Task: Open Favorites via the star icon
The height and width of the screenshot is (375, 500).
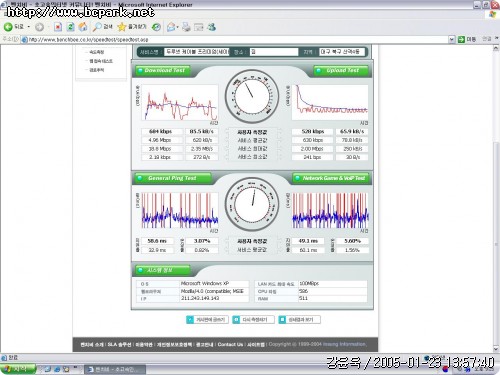Action: click(x=132, y=27)
